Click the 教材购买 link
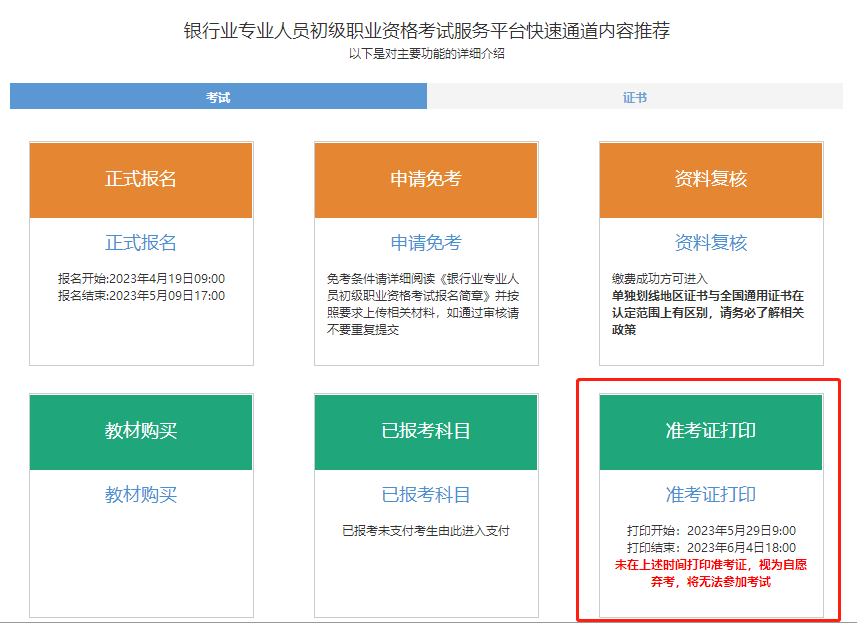857x623 pixels. point(140,496)
